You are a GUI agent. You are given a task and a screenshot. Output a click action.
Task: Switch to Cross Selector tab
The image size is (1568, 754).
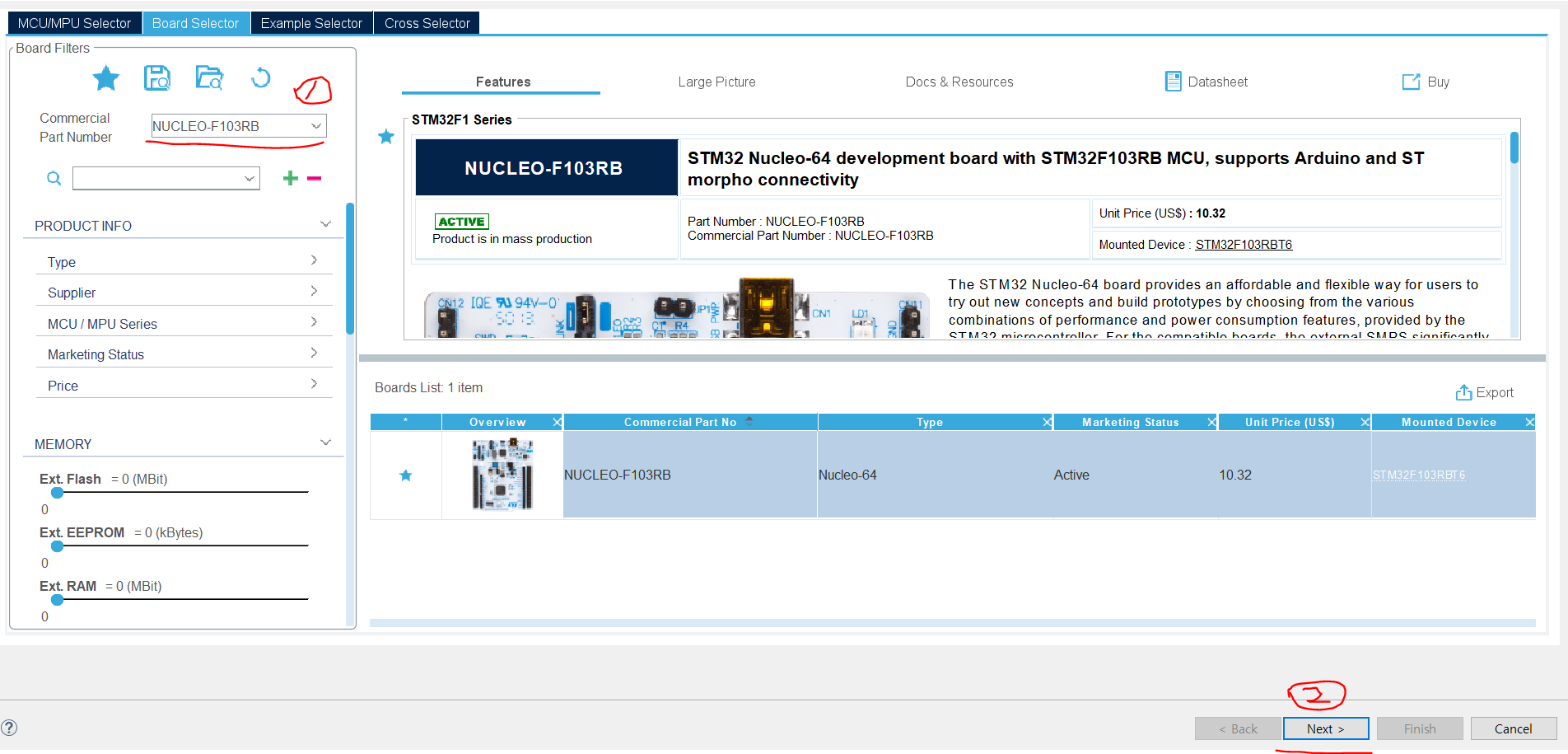(x=427, y=23)
